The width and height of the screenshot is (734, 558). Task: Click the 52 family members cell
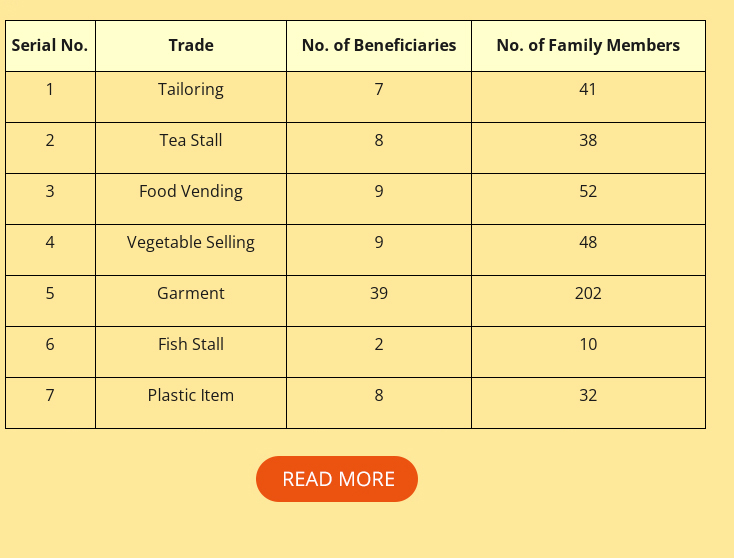click(x=588, y=199)
